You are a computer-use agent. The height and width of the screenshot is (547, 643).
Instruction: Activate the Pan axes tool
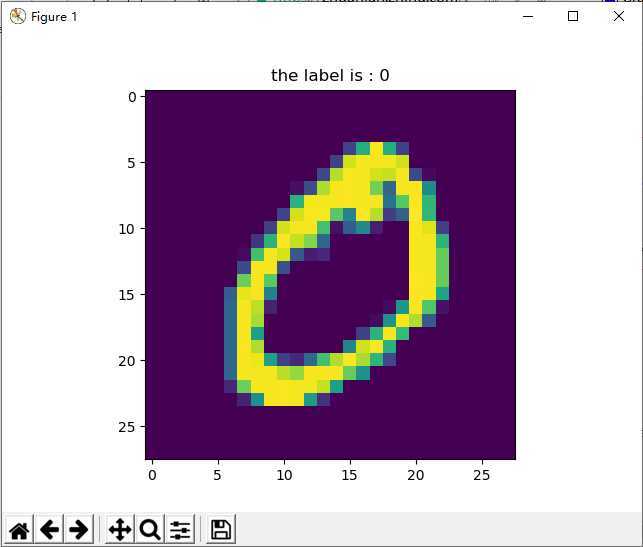[120, 529]
